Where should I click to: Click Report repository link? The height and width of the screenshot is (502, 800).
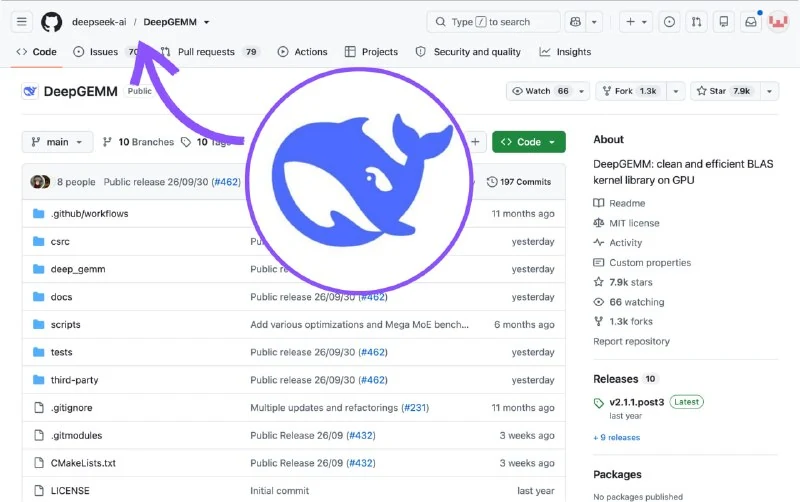click(x=631, y=341)
